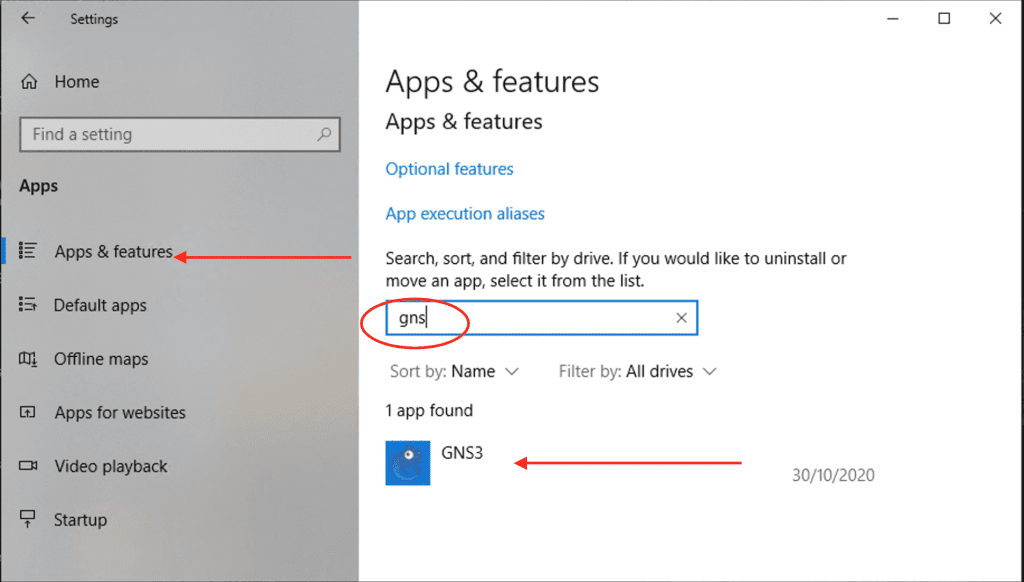The height and width of the screenshot is (582, 1024).
Task: Select Default apps from the sidebar menu
Action: 100,305
